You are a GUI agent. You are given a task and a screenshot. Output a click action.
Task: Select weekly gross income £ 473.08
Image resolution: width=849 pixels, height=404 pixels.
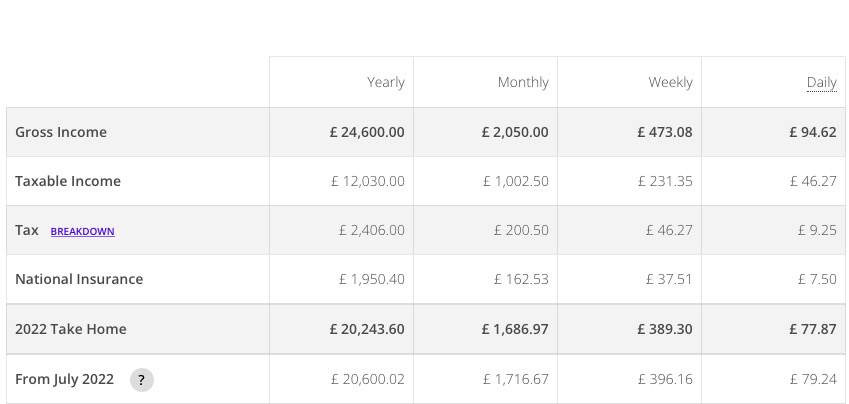click(665, 132)
